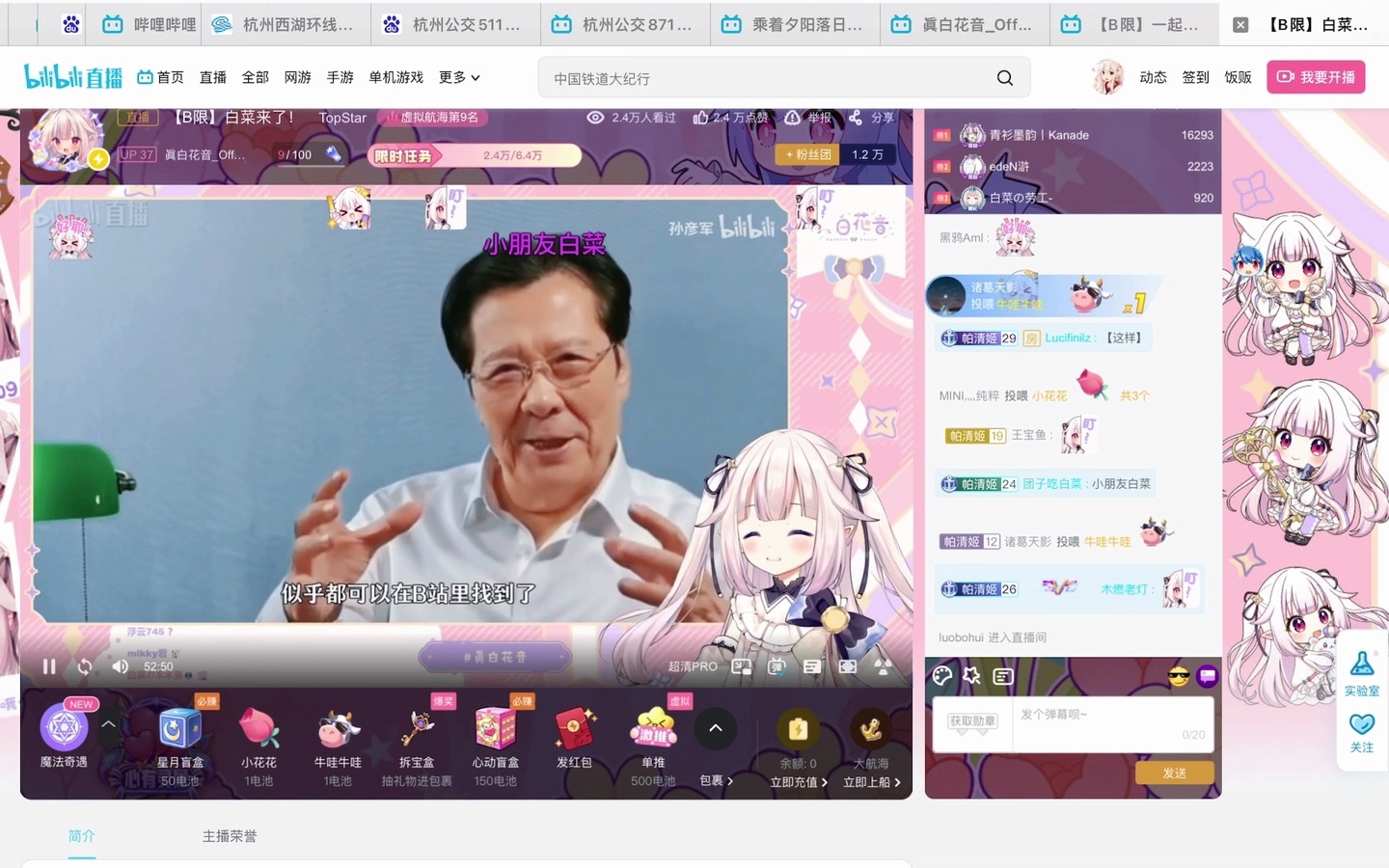This screenshot has width=1389, height=868.
Task: Click search magnifier icon
Action: [x=1005, y=78]
